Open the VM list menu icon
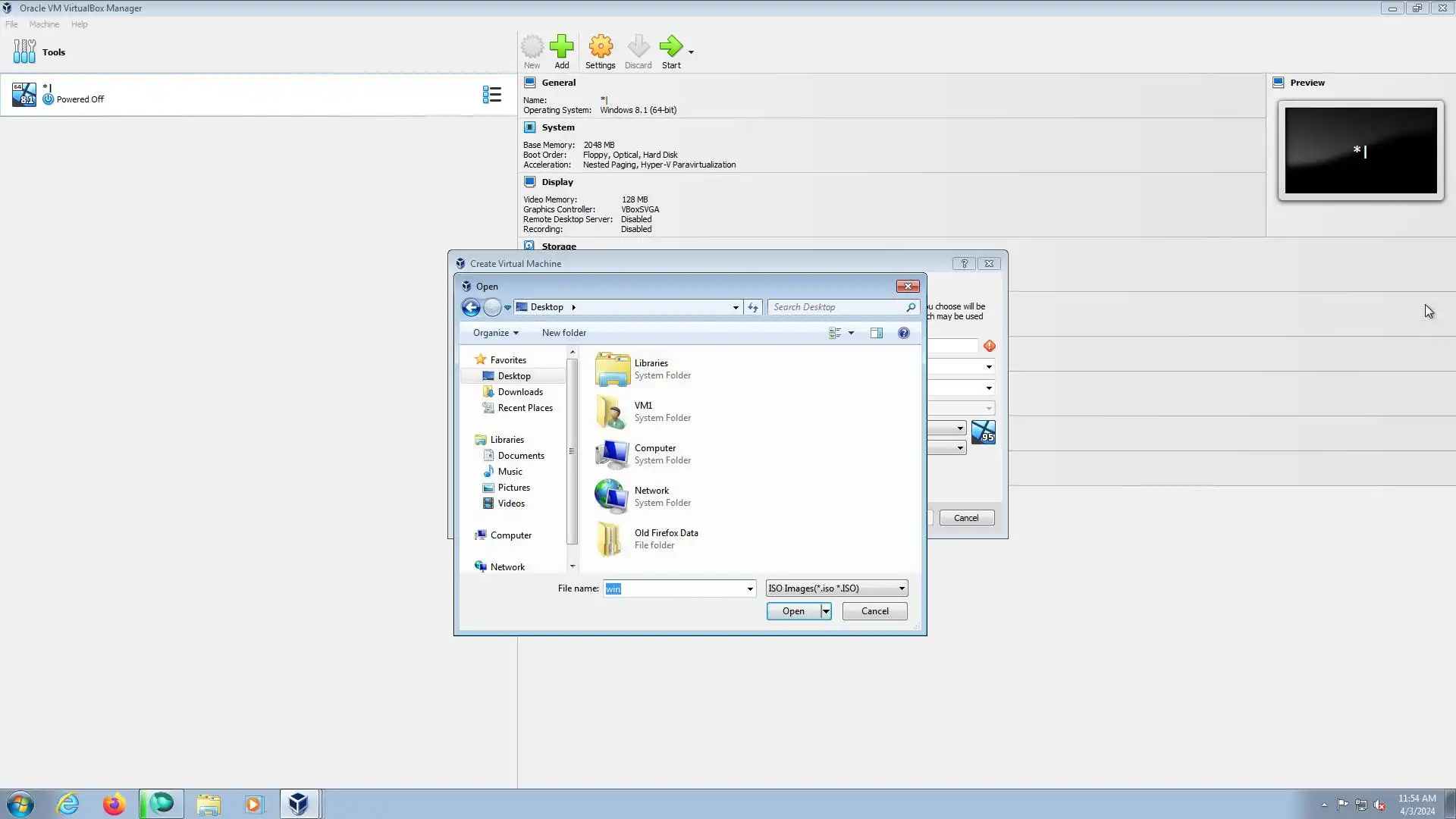Viewport: 1456px width, 819px height. [x=491, y=95]
